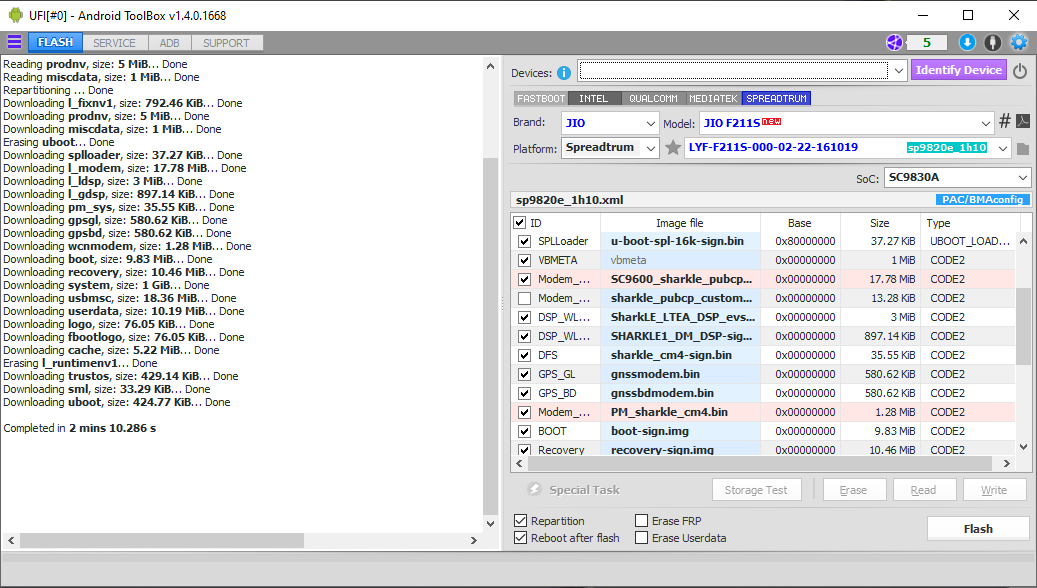Click the Special Task label
Image resolution: width=1037 pixels, height=588 pixels.
pos(584,490)
